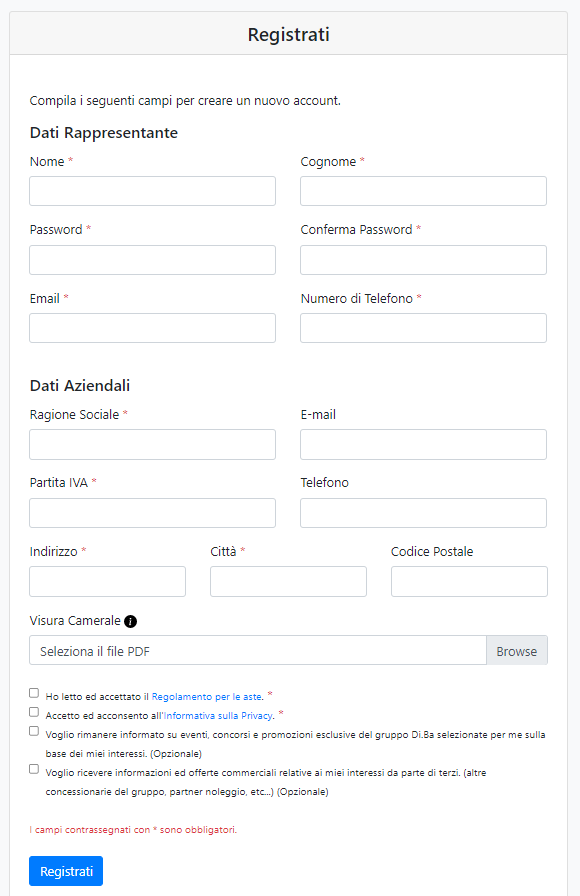Check third-party commercial offers checkbox
580x896 pixels.
34,769
